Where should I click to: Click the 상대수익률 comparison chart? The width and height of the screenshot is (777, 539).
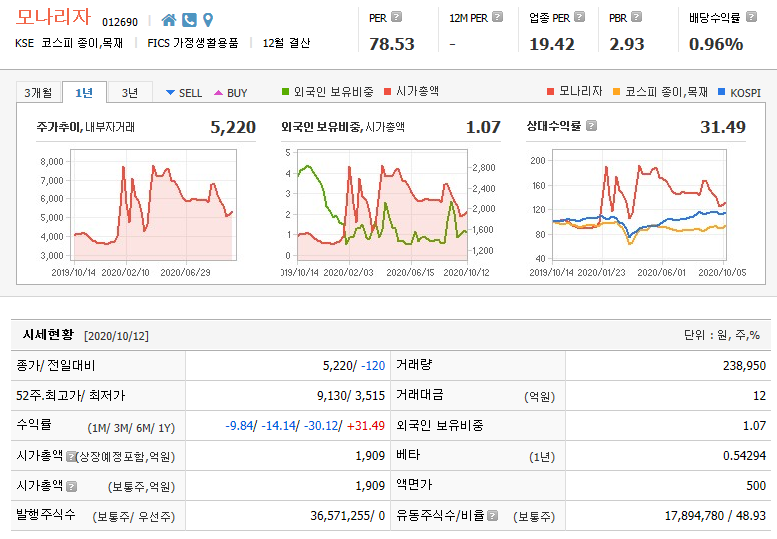(x=639, y=205)
